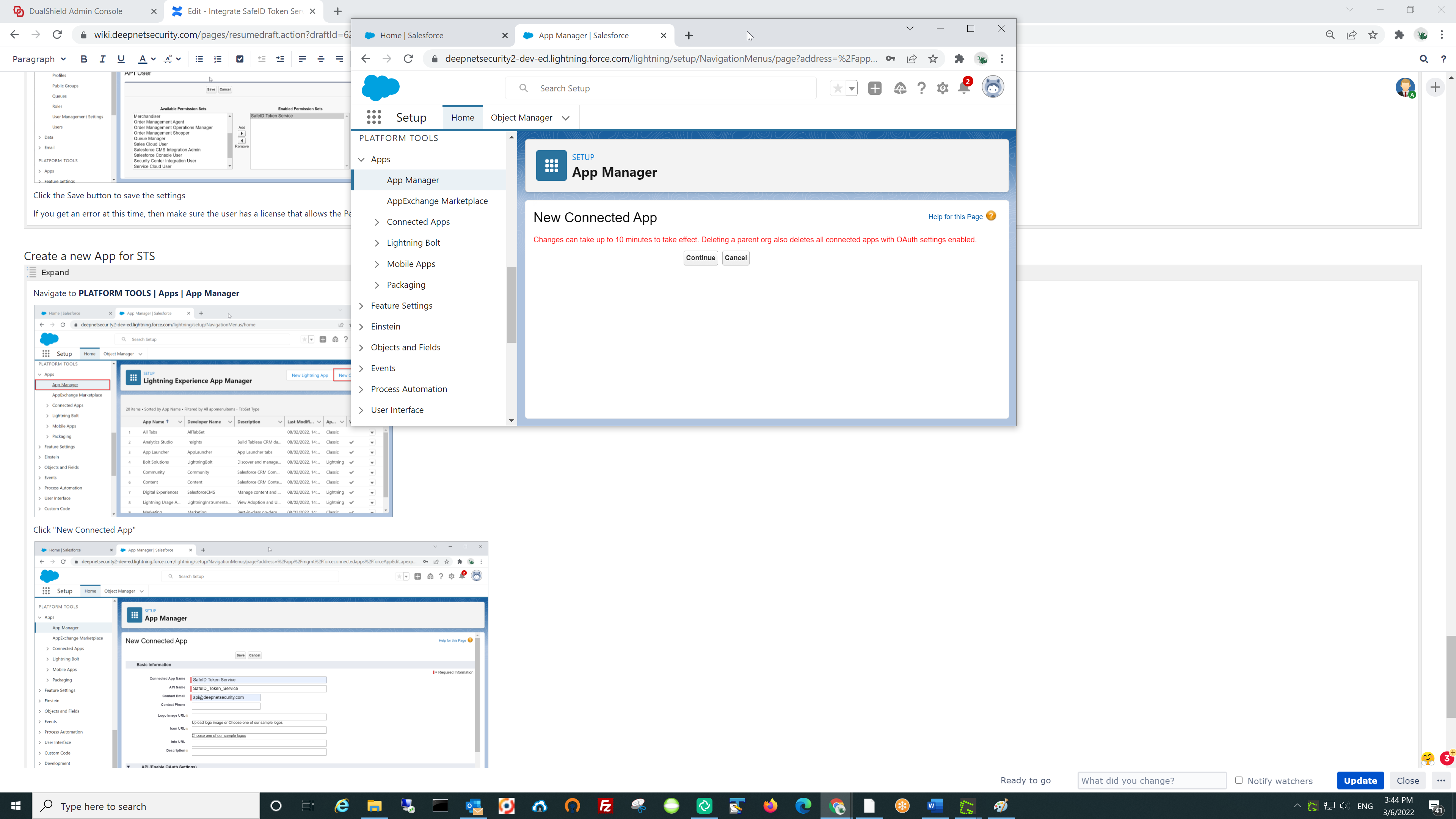This screenshot has width=1456, height=819.
Task: Toggle bold formatting in Confluence editor
Action: coord(84,59)
